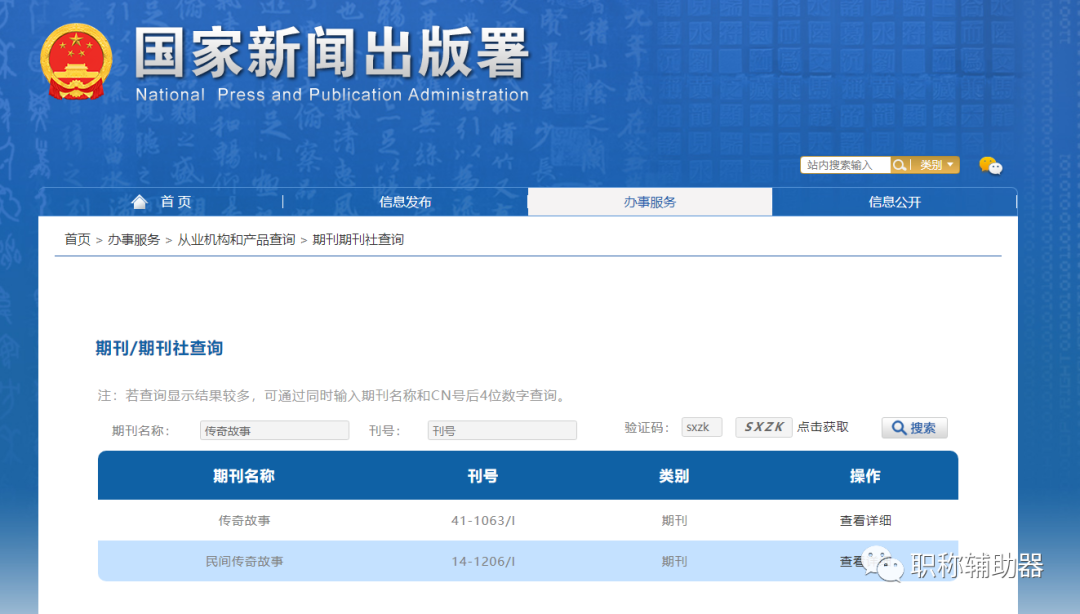
Task: Click the national emblem logo
Action: [77, 62]
